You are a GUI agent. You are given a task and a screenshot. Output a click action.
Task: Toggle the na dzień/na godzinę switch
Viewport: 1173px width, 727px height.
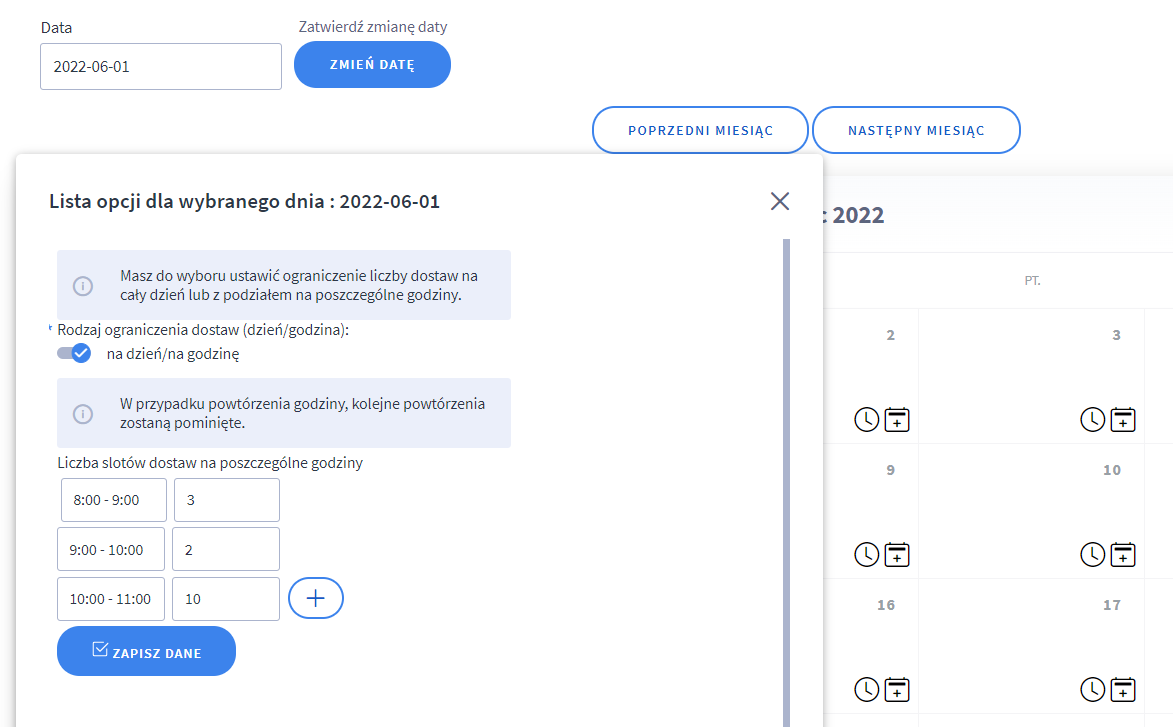pos(75,353)
